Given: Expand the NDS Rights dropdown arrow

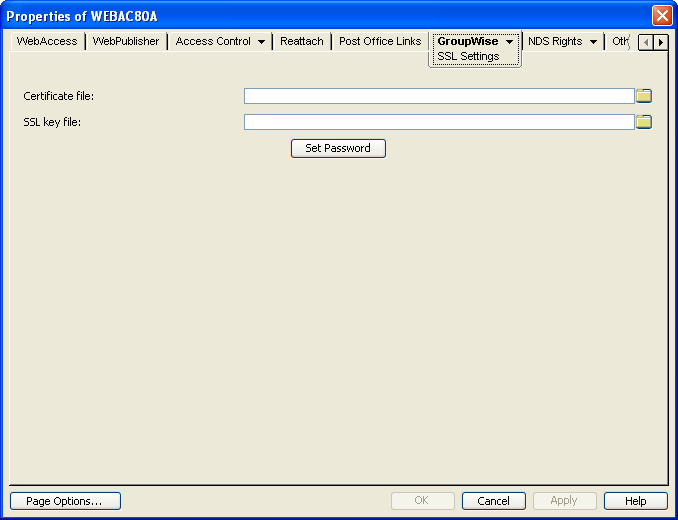Looking at the screenshot, I should [x=594, y=42].
